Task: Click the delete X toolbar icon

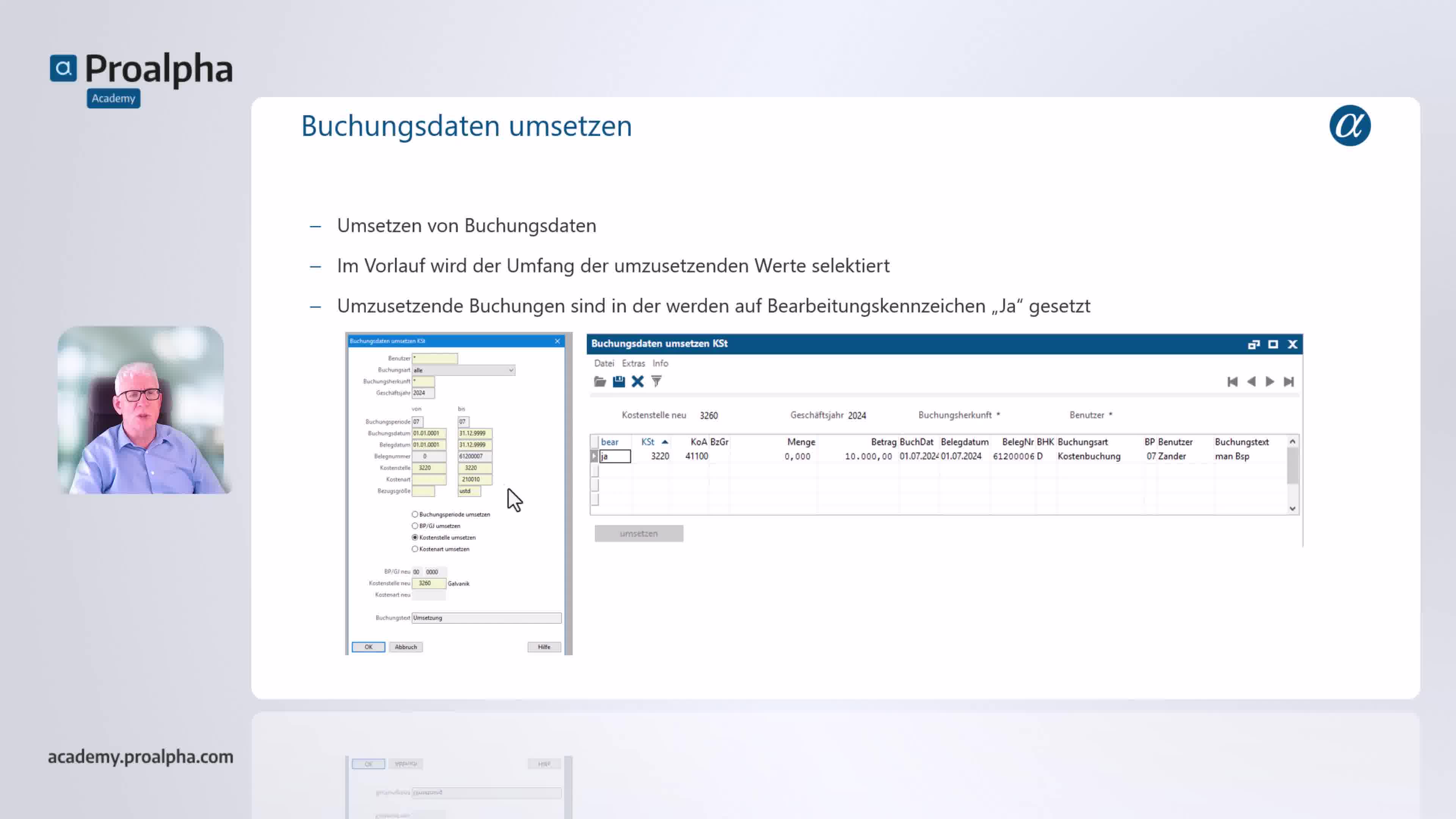Action: coord(637,381)
